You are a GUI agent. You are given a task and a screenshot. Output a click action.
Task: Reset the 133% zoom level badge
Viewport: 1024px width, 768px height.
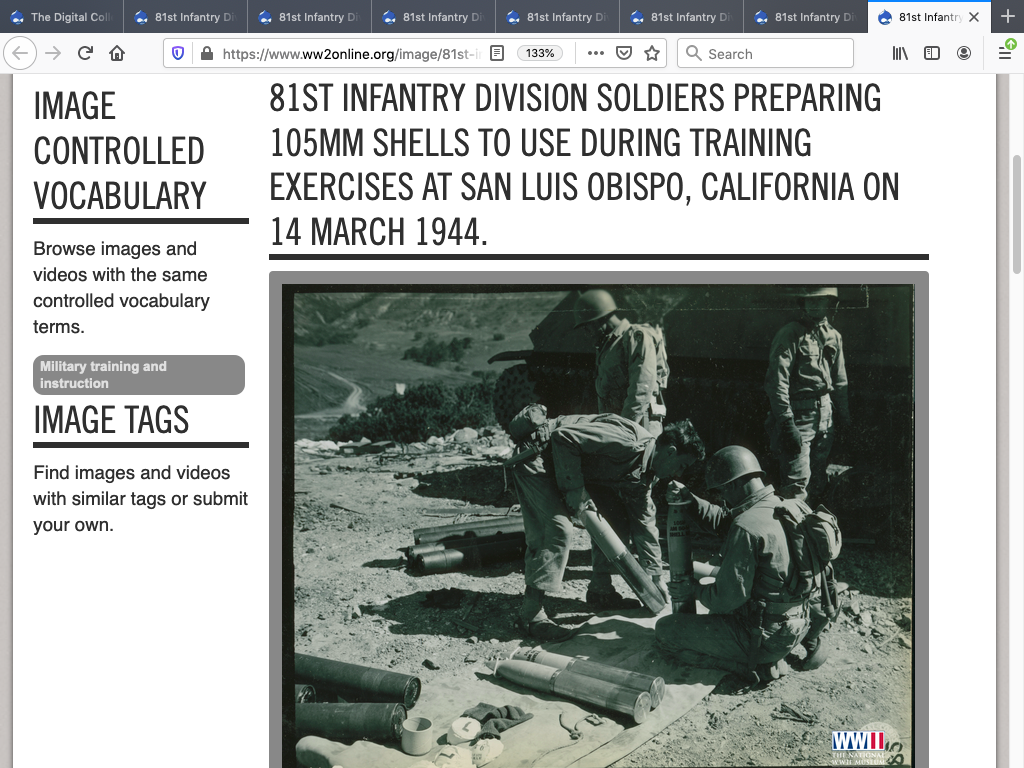click(x=540, y=53)
